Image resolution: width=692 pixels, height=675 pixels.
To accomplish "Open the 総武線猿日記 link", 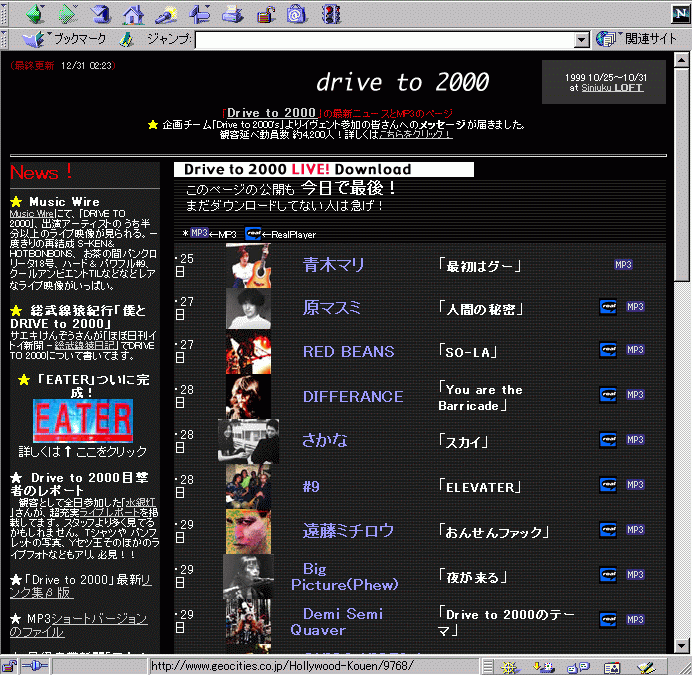I will click(86, 345).
